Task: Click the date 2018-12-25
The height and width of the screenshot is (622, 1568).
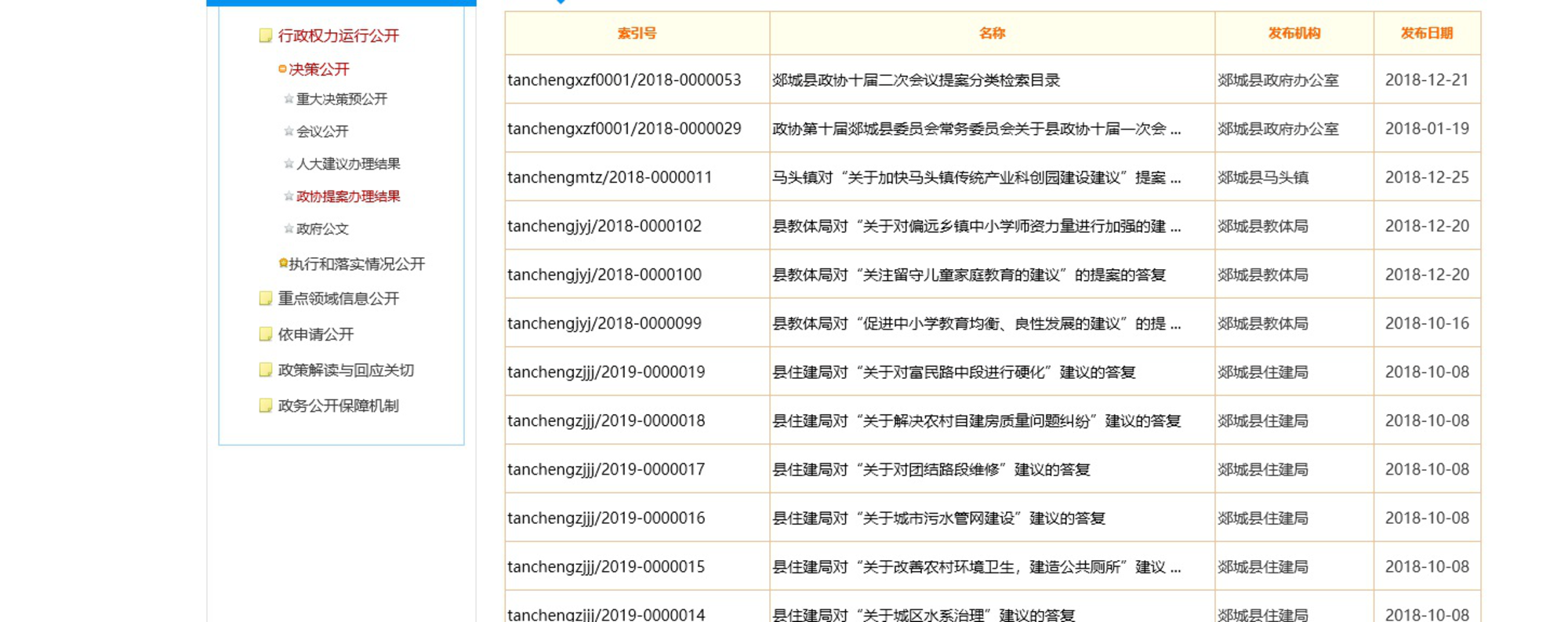Action: [x=1427, y=177]
